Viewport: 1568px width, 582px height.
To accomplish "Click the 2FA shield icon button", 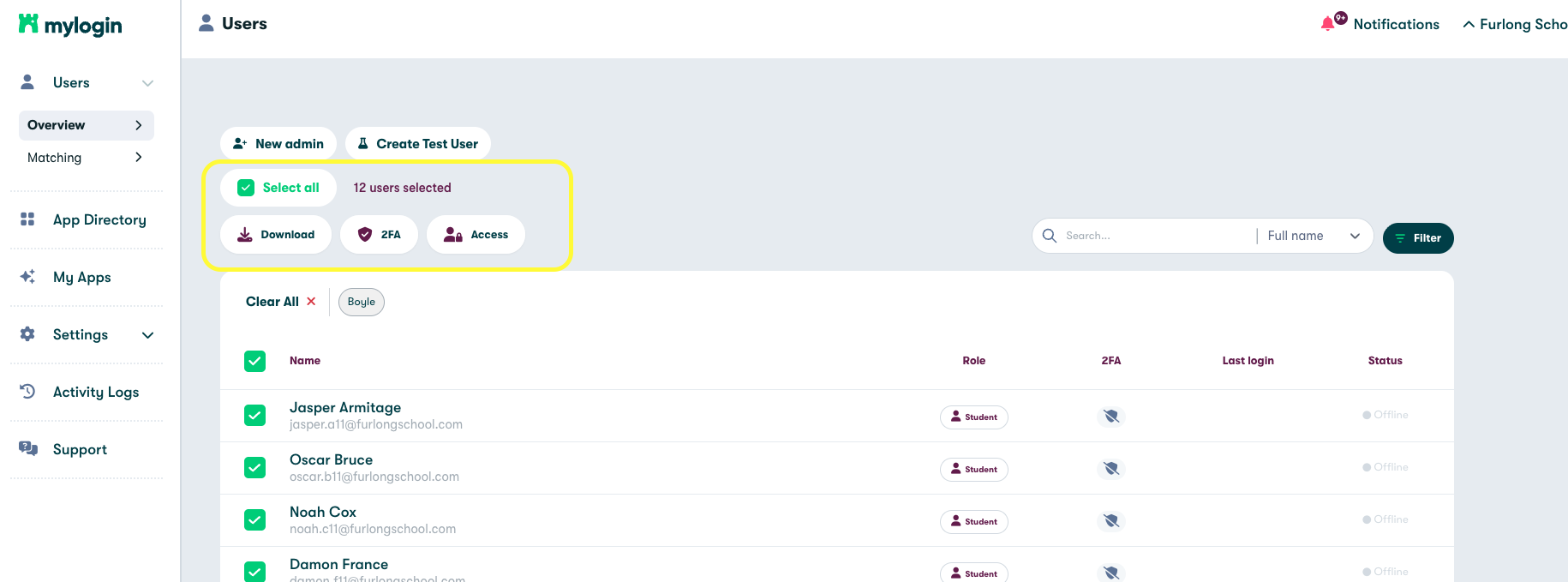I will [379, 235].
